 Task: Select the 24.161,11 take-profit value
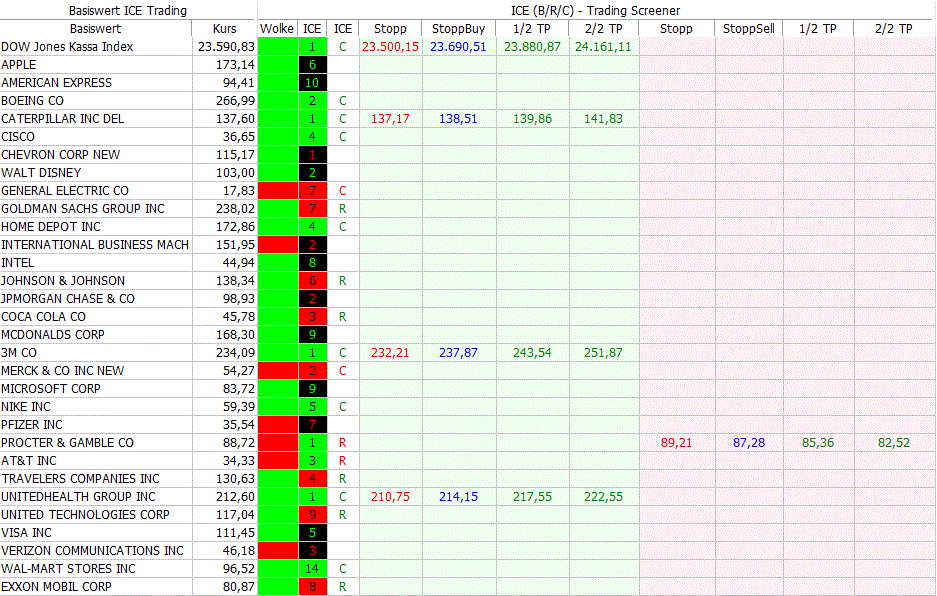coord(603,47)
